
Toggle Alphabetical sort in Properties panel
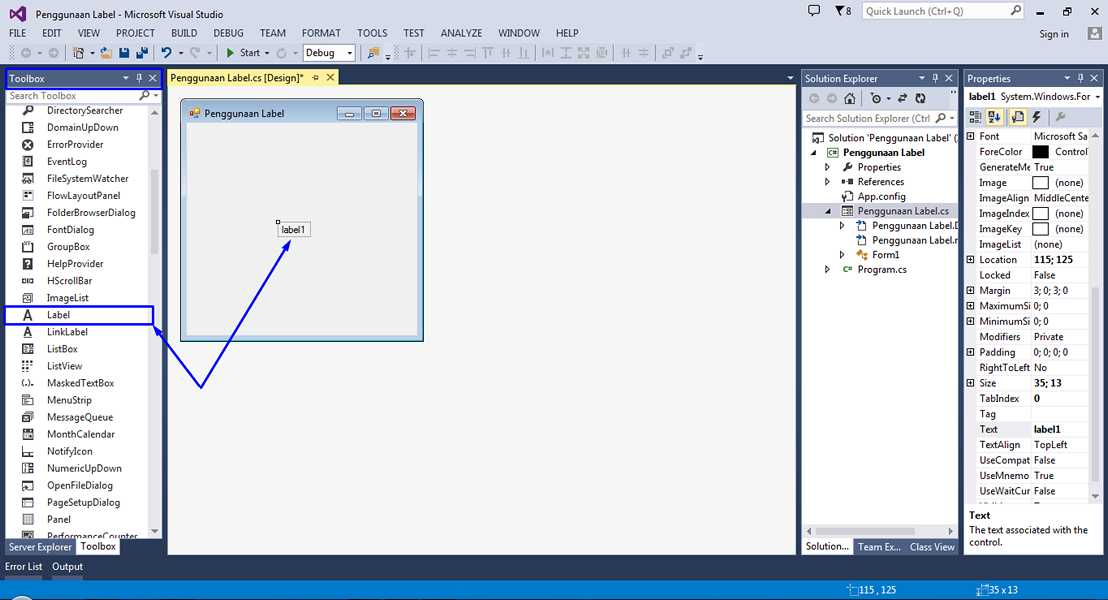pos(994,117)
